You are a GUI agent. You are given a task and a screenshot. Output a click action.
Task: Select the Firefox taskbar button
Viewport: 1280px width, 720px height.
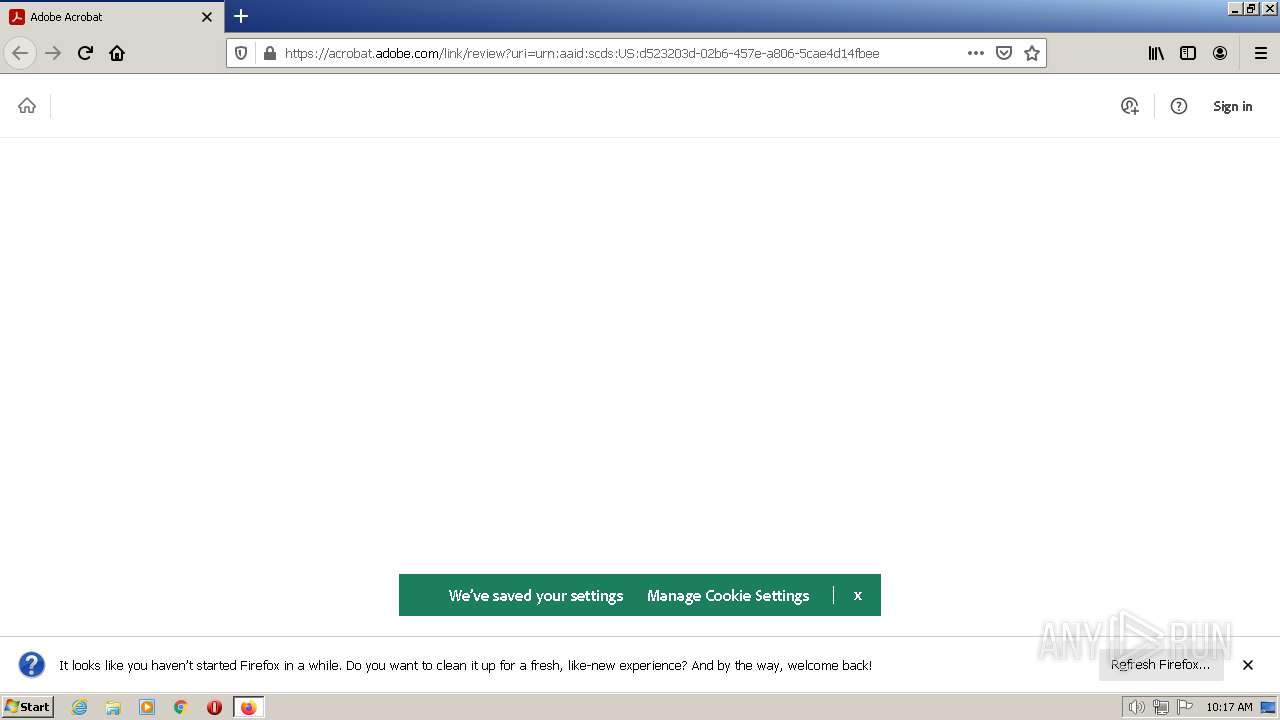(x=248, y=707)
